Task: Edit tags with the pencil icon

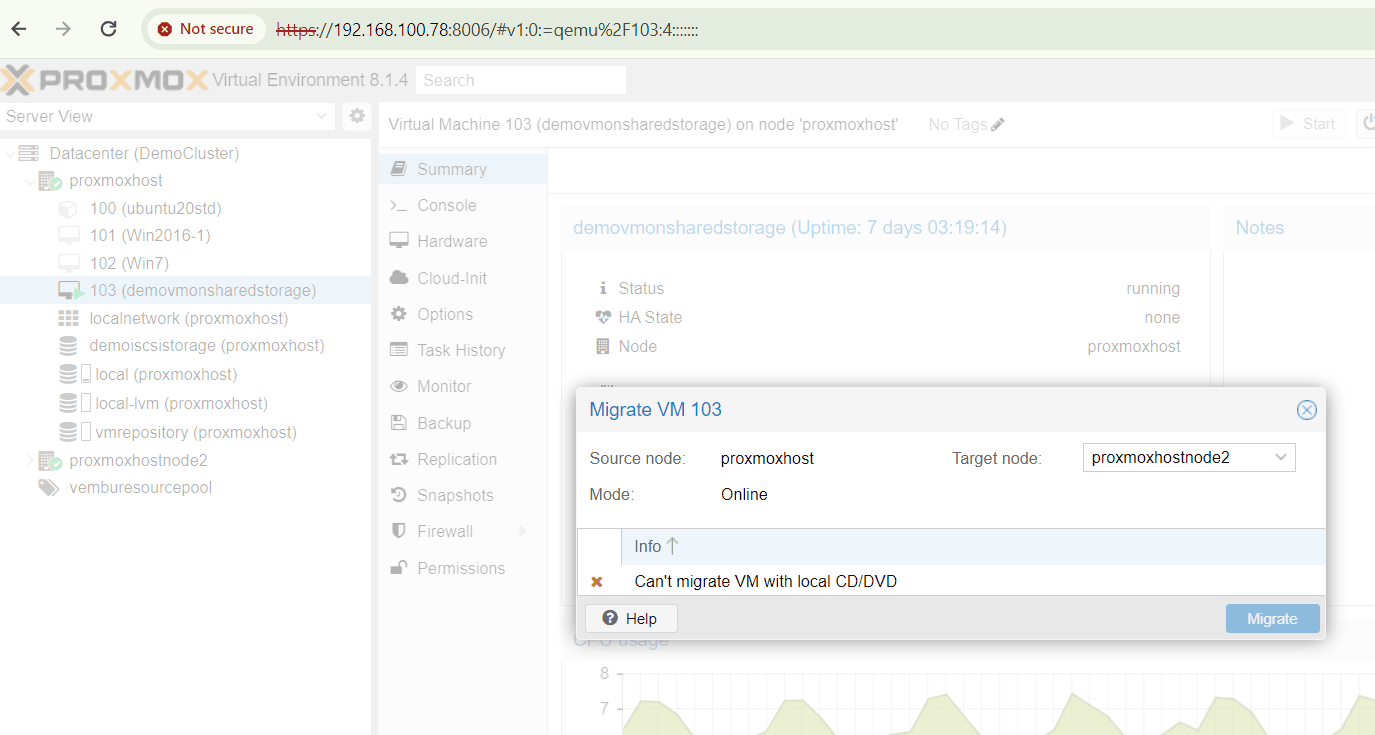Action: [998, 124]
